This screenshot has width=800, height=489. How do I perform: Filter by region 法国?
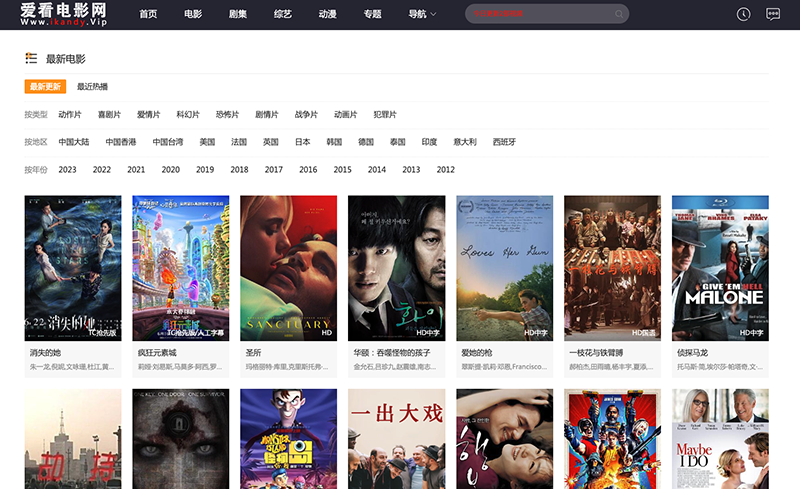pyautogui.click(x=239, y=142)
